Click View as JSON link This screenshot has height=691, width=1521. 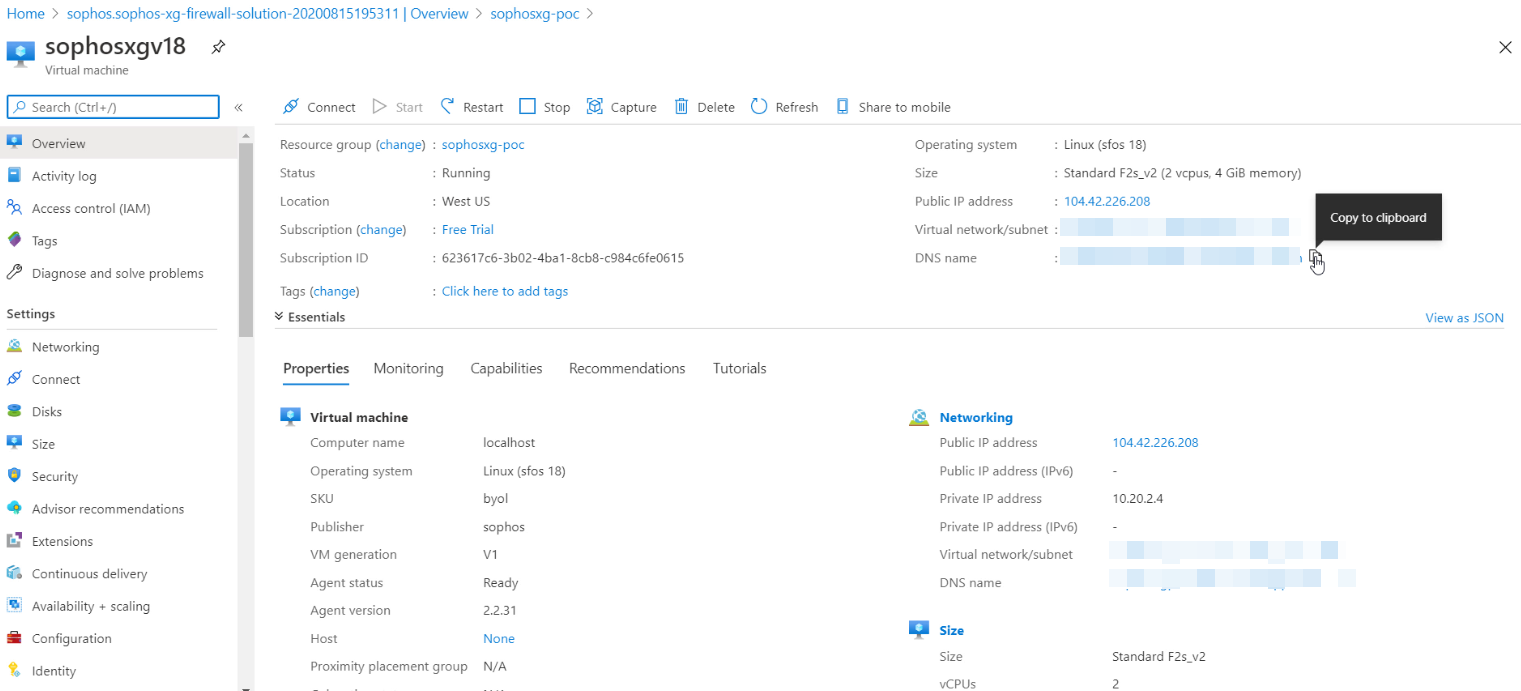(1464, 318)
